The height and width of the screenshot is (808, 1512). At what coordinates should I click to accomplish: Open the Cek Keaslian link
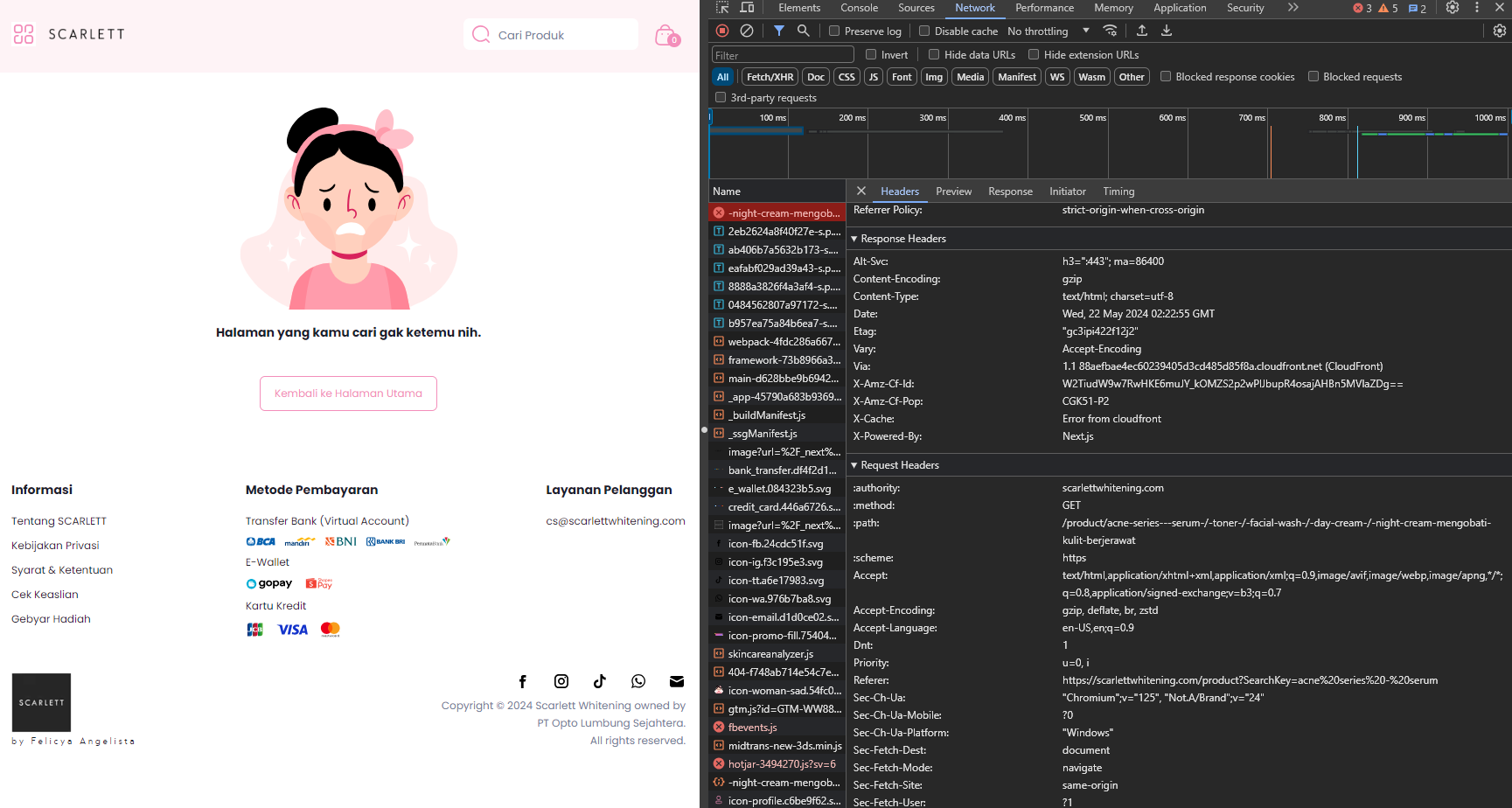point(45,595)
